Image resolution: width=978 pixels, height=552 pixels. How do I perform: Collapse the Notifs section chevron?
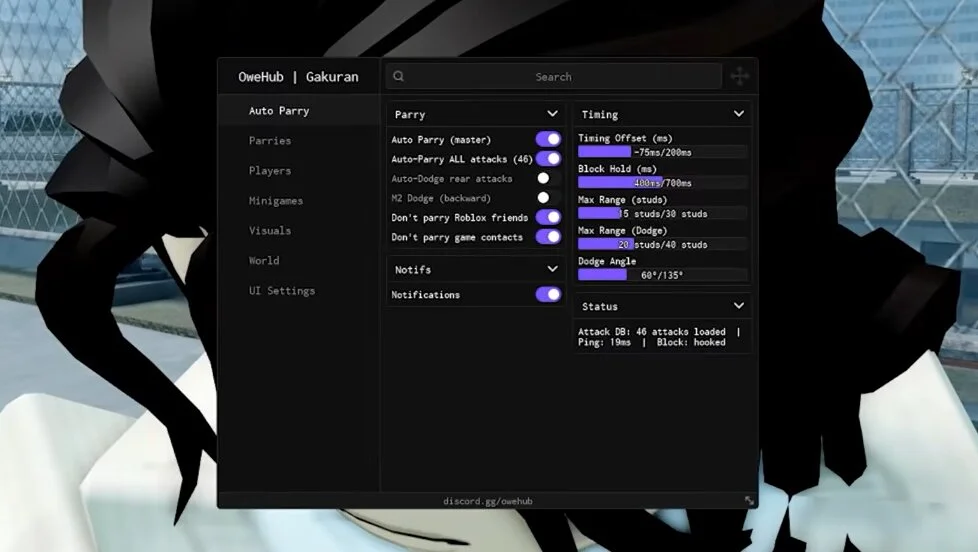[552, 269]
